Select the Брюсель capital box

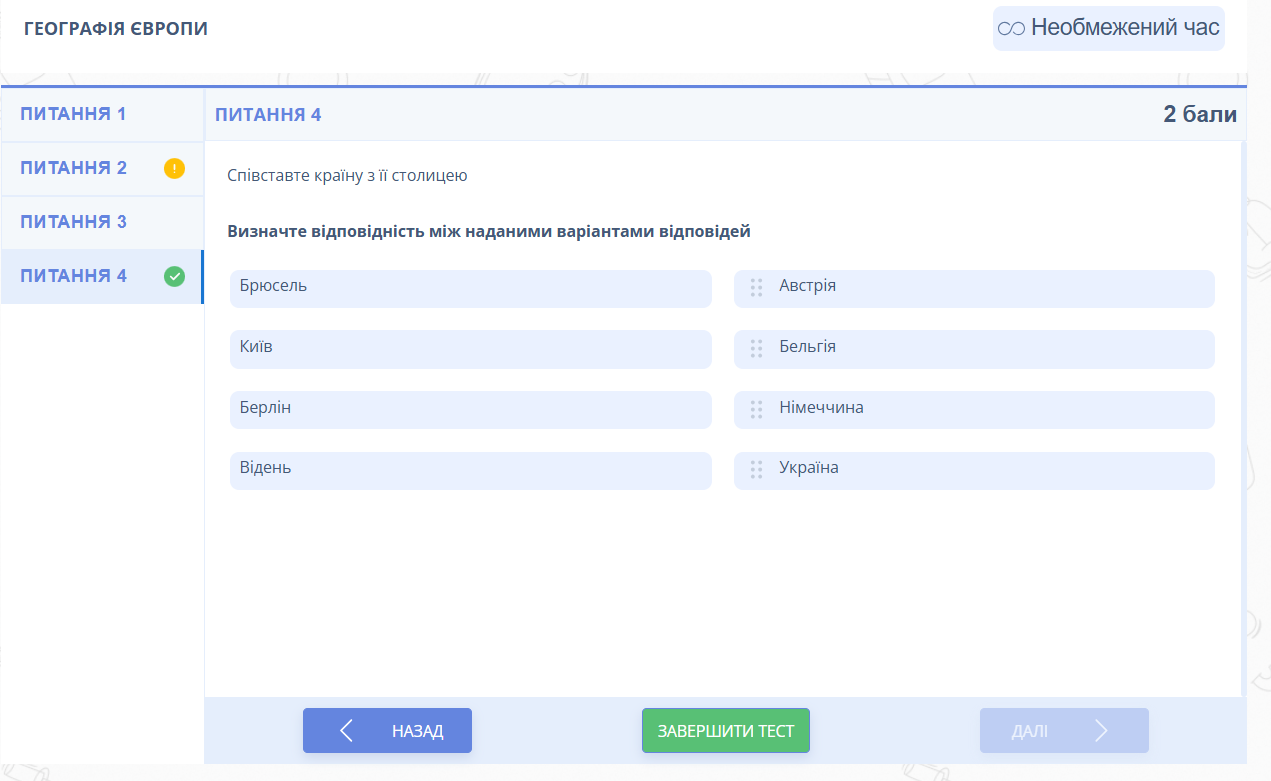(x=470, y=288)
